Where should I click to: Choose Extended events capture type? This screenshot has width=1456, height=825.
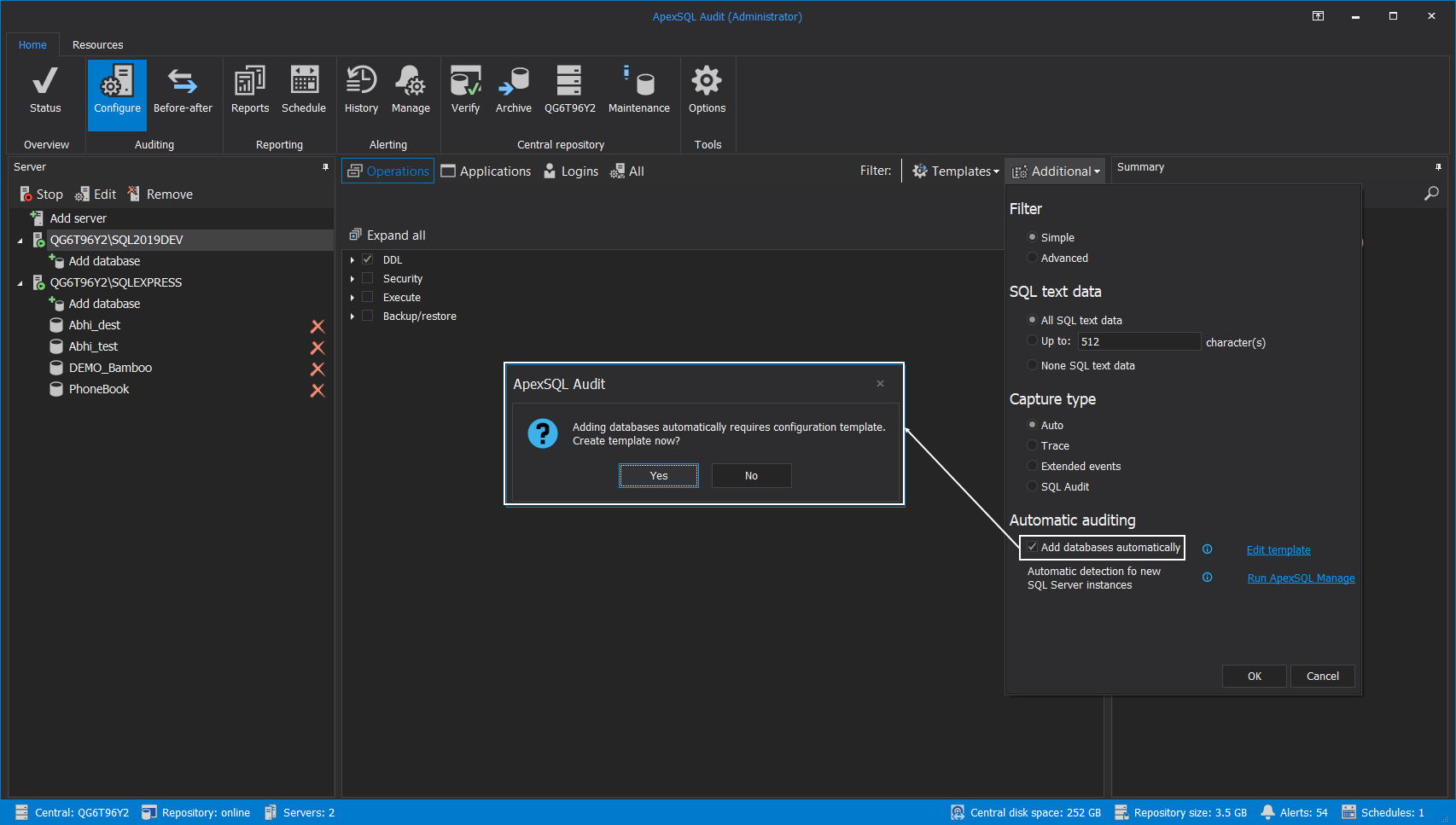(1032, 466)
